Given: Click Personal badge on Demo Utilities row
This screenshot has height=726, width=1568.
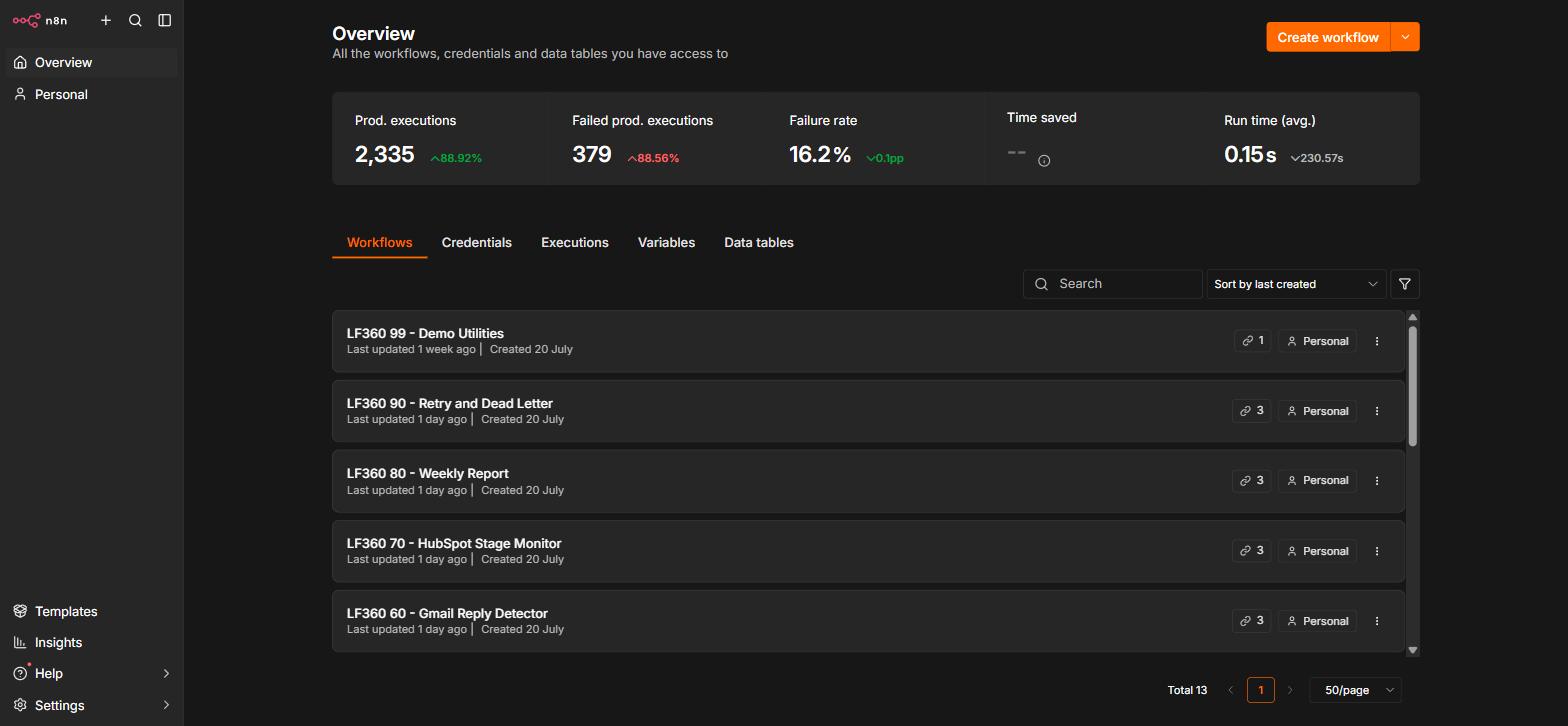Looking at the screenshot, I should 1317,341.
